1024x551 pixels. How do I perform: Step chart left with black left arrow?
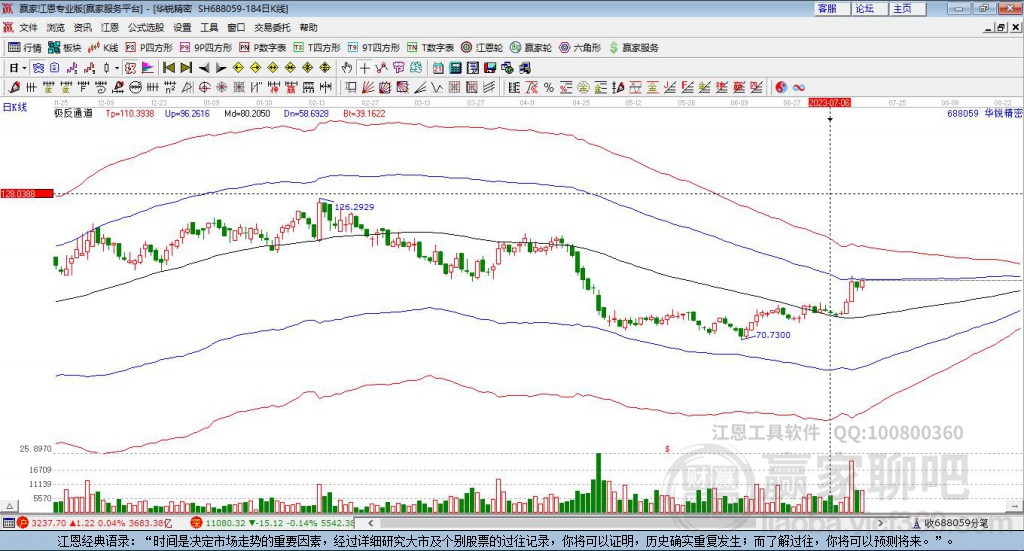click(204, 68)
